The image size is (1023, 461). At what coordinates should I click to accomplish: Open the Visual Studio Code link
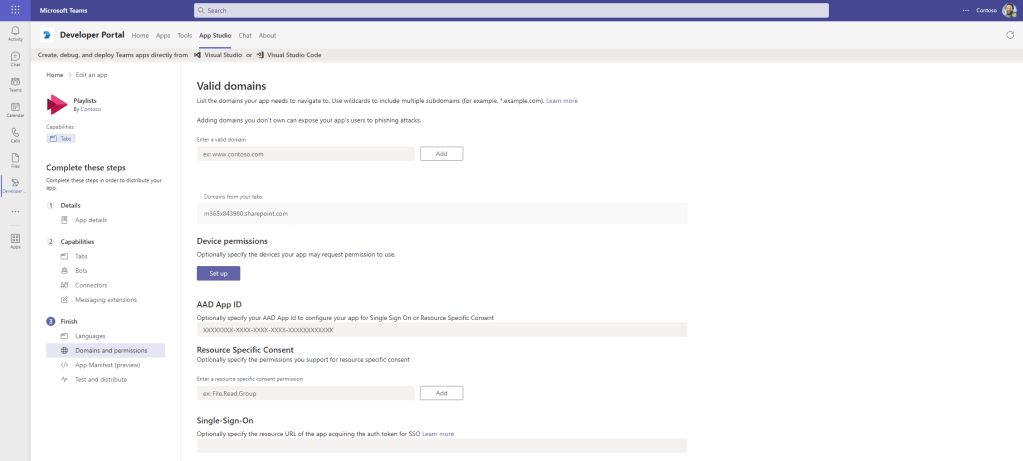(x=292, y=55)
